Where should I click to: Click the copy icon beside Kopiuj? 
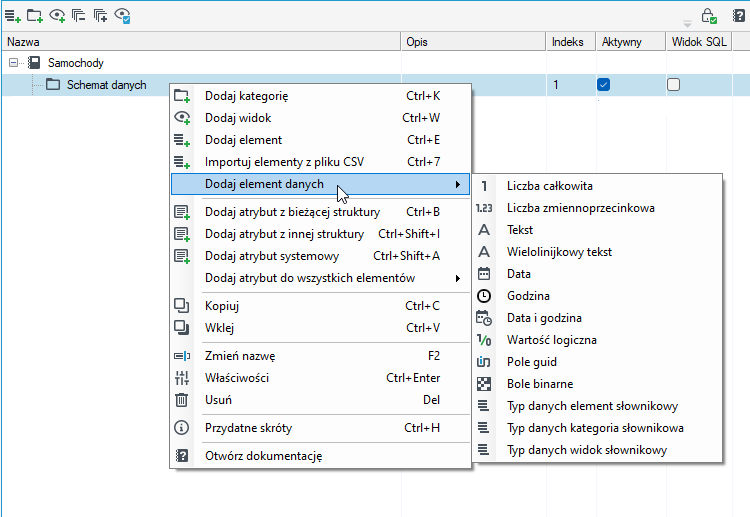point(182,306)
